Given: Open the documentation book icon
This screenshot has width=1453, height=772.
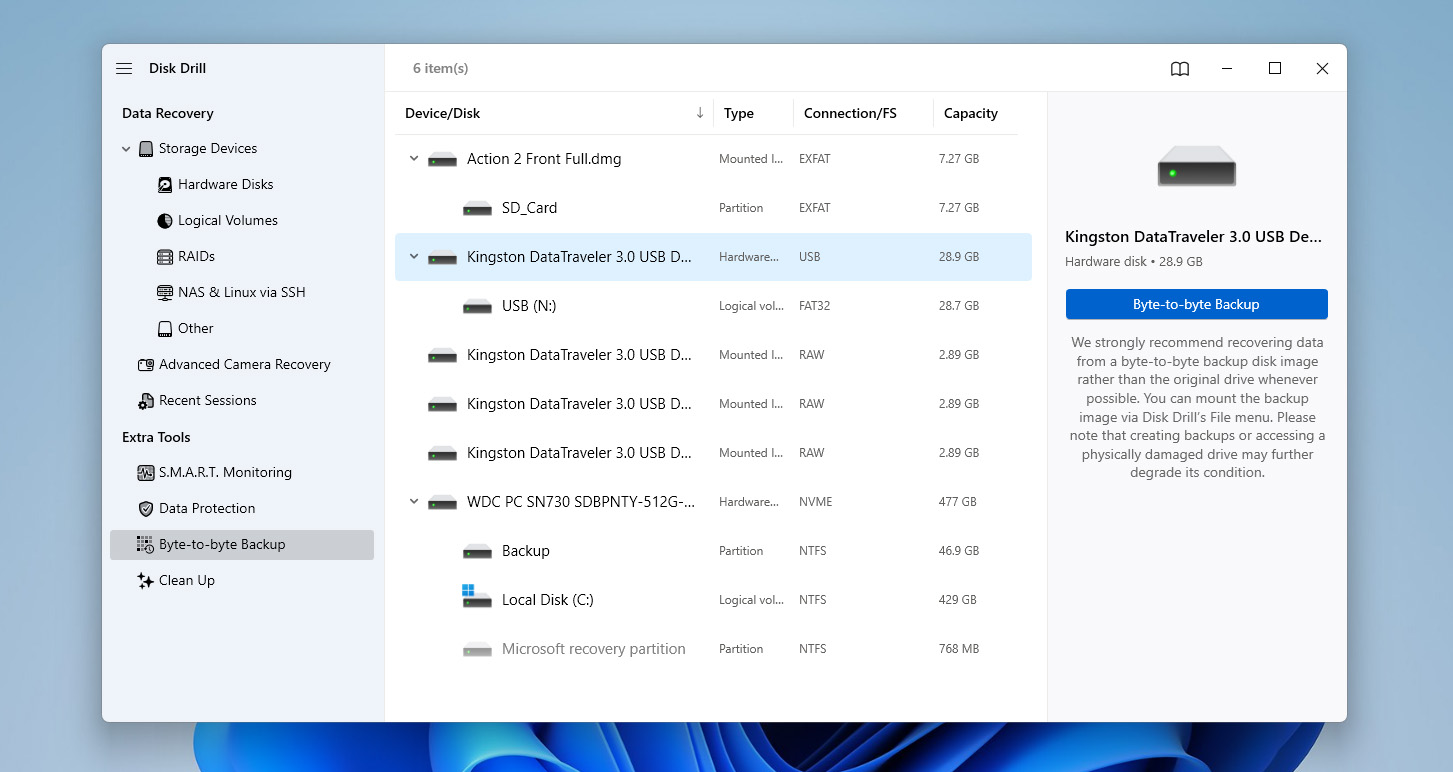Looking at the screenshot, I should click(x=1179, y=68).
